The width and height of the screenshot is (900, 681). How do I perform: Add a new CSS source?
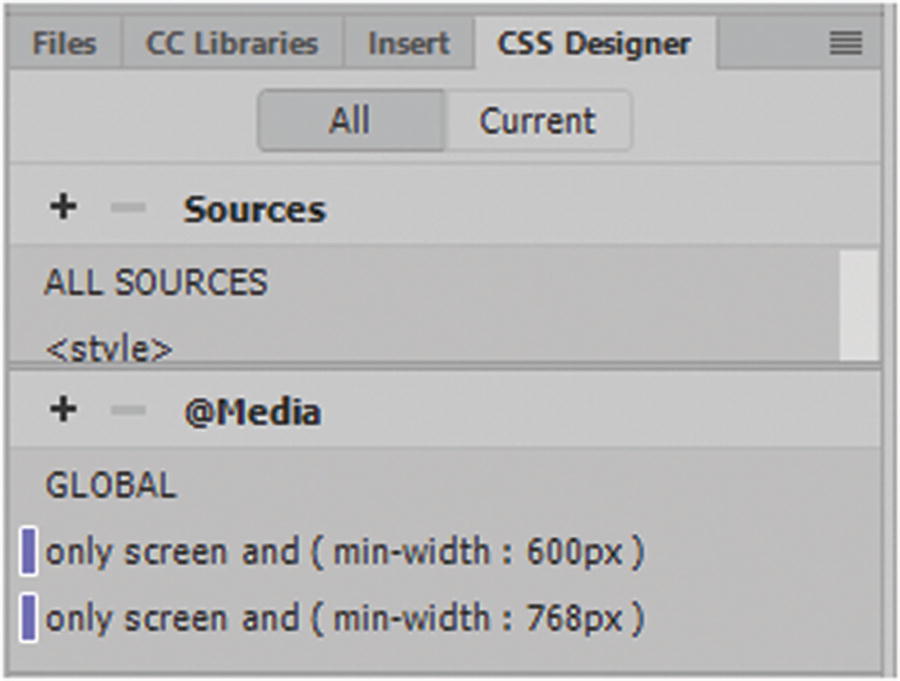tap(63, 207)
